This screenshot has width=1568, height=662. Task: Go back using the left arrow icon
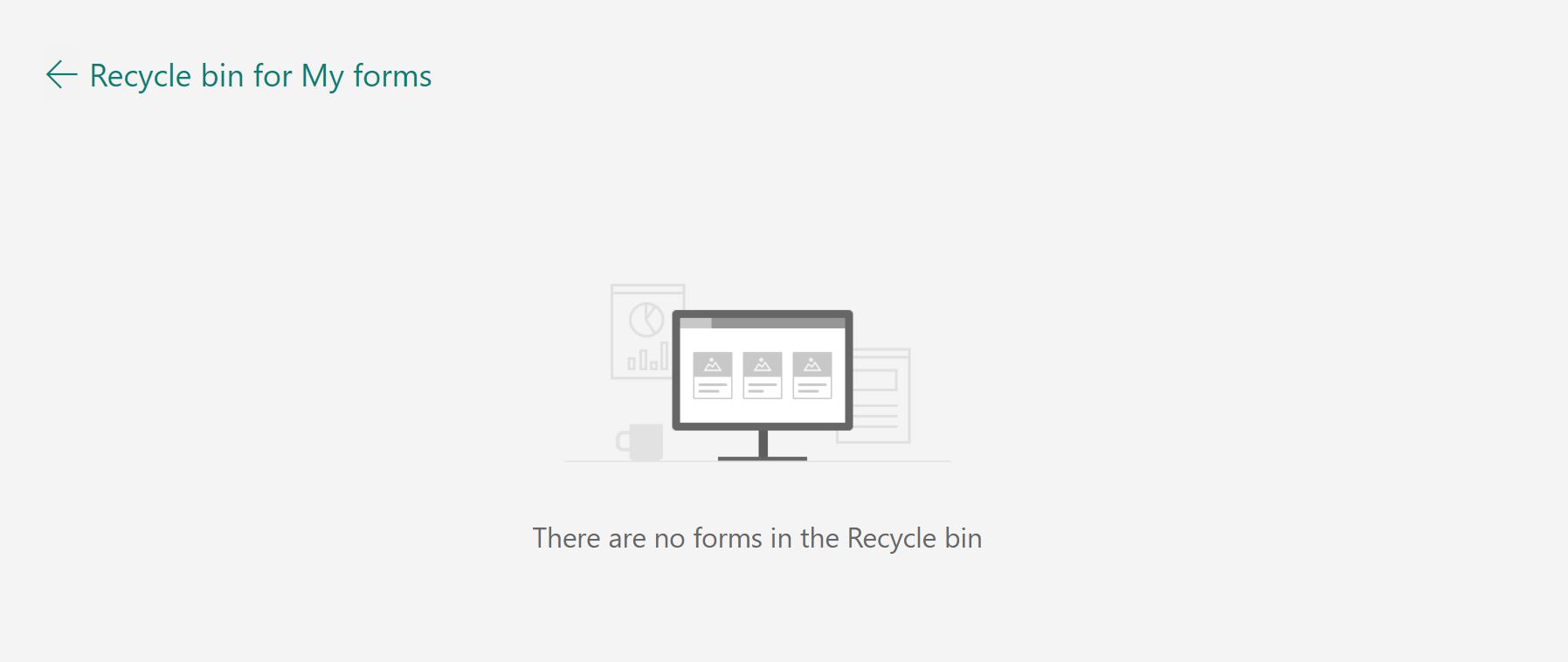[x=61, y=75]
